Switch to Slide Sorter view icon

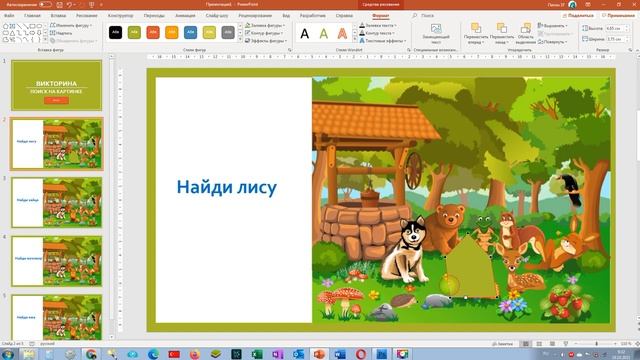point(539,344)
